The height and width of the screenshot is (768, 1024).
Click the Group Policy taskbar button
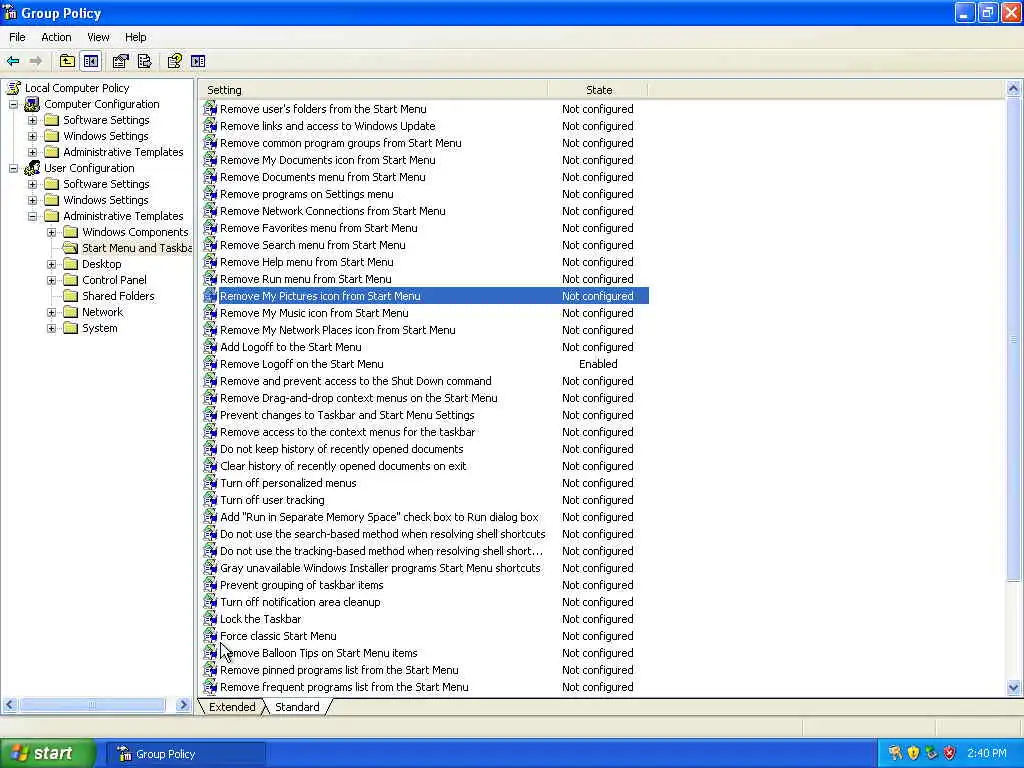pos(186,754)
